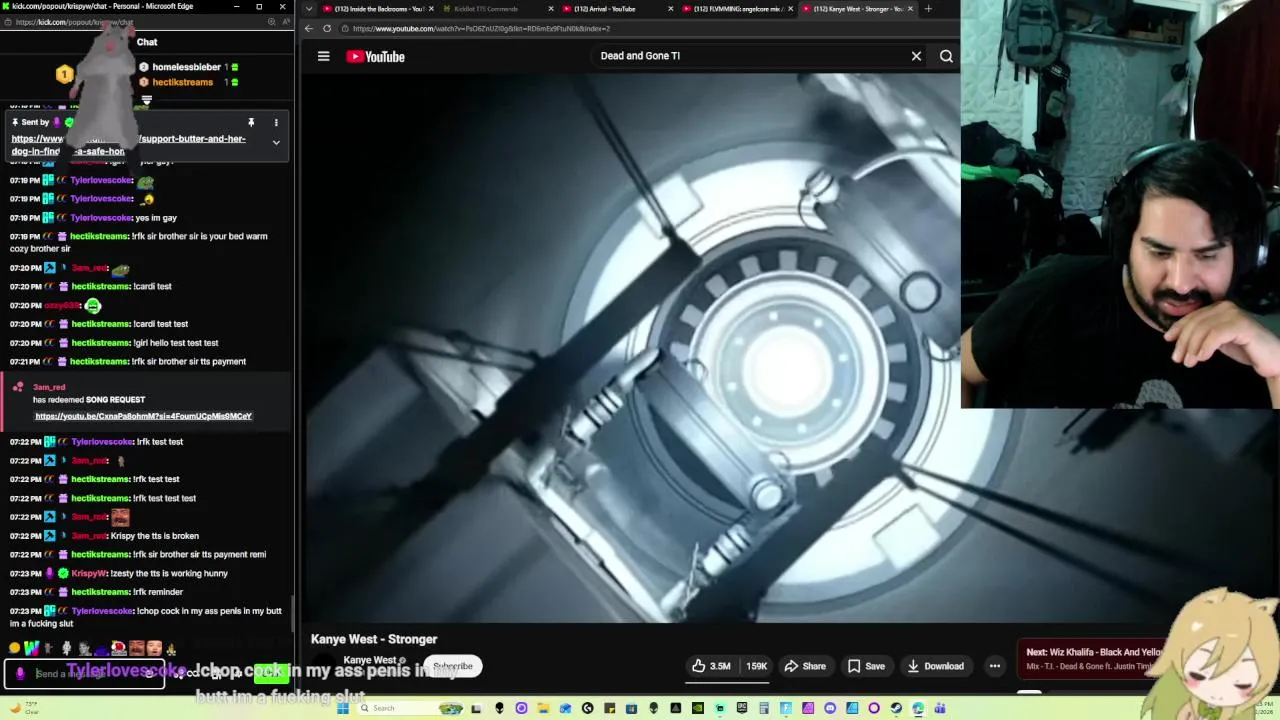1280x720 pixels.
Task: Unpin the pinned chat message
Action: coord(251,123)
